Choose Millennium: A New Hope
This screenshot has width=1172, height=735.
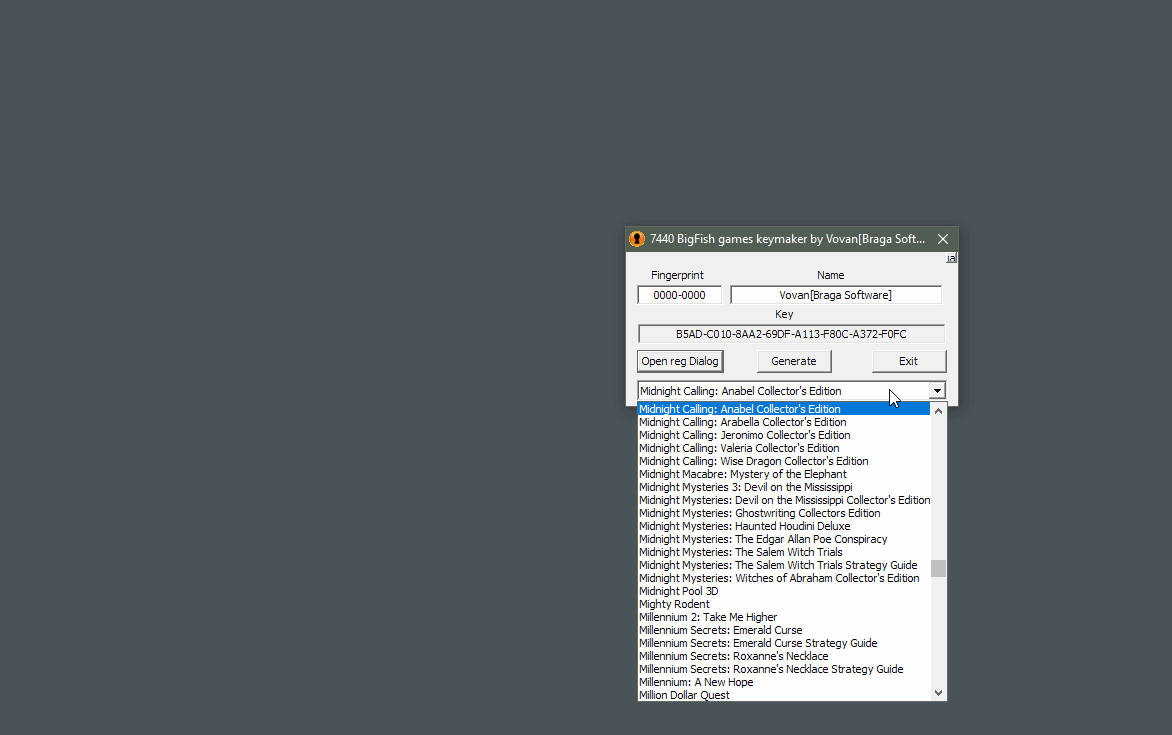783,683
